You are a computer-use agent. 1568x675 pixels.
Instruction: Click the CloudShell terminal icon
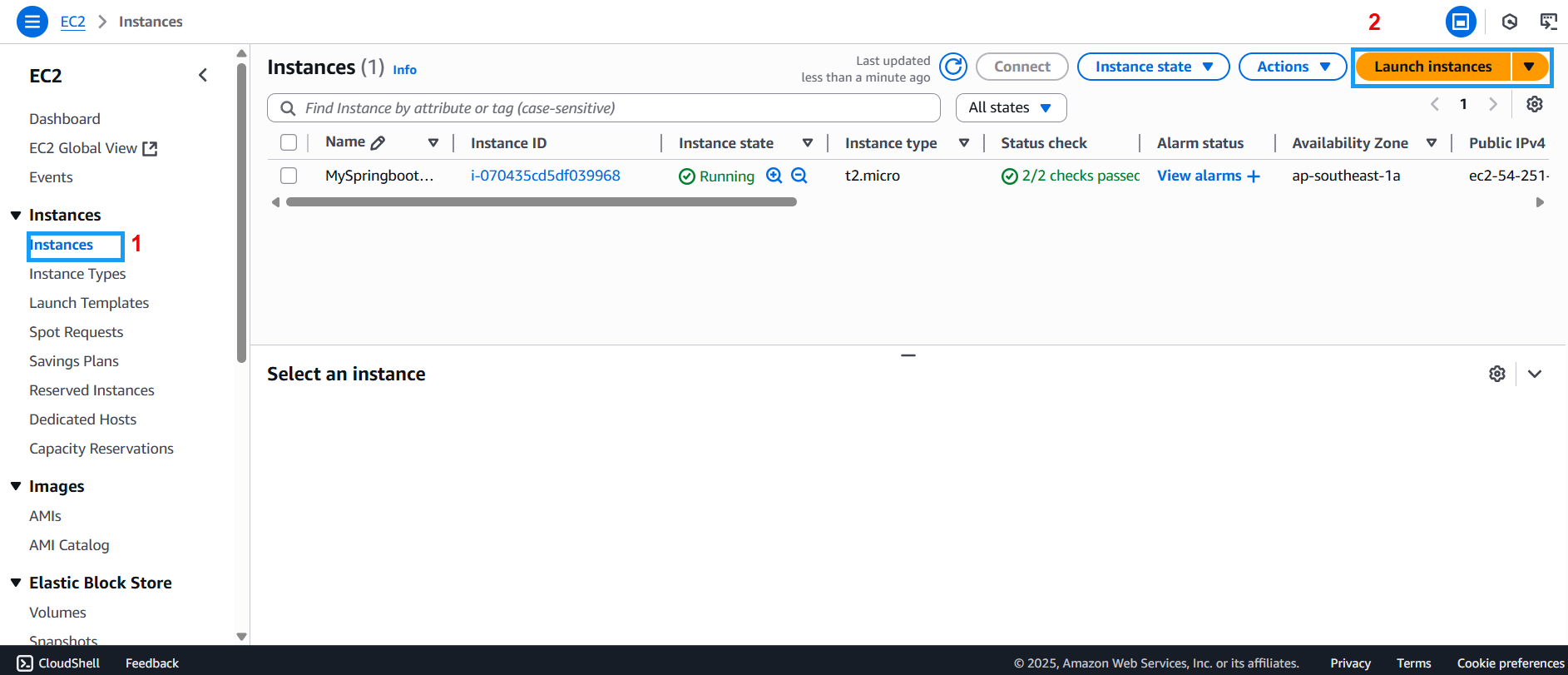click(25, 663)
